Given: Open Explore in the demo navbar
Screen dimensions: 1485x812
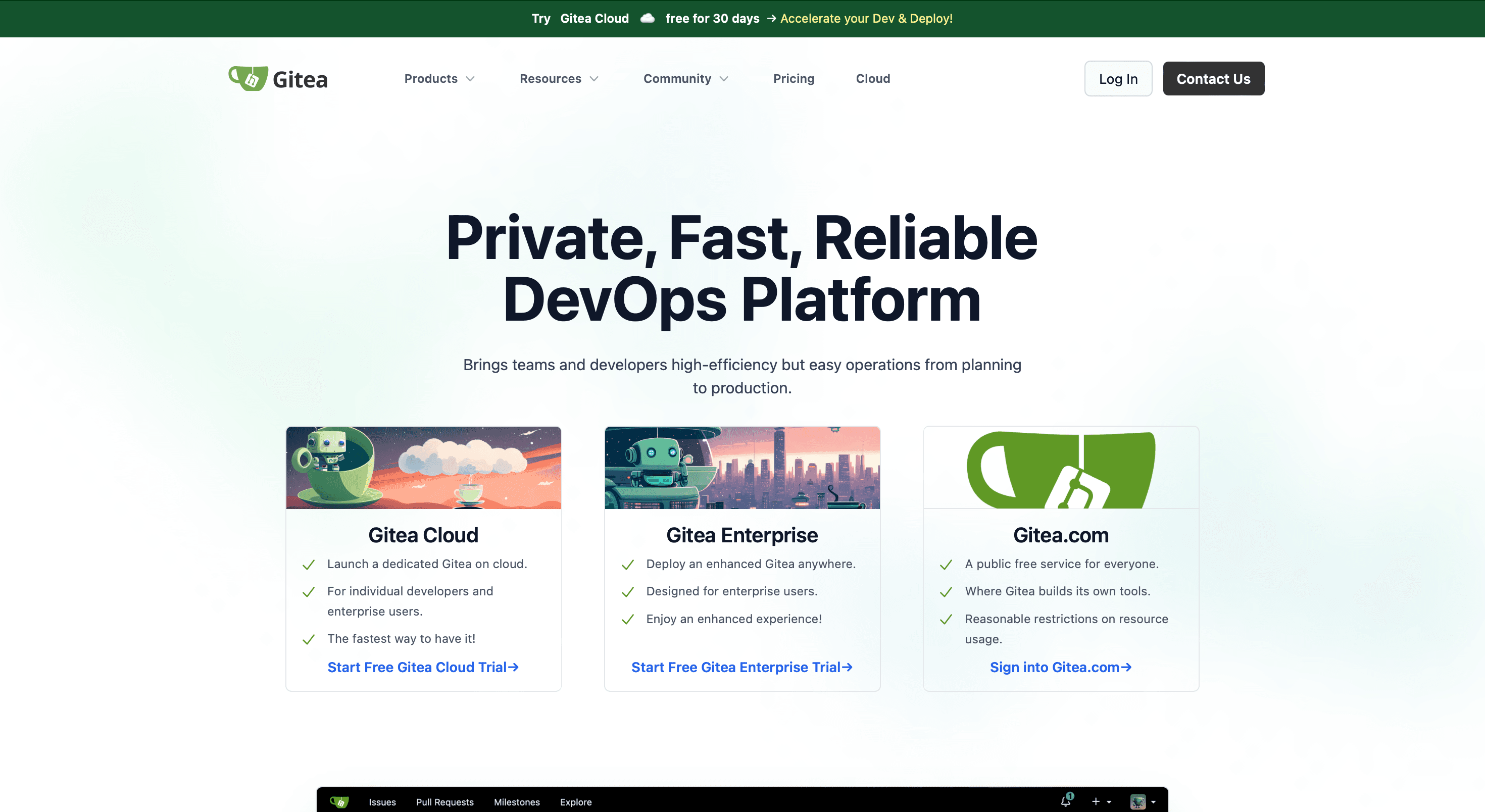Looking at the screenshot, I should (x=575, y=801).
